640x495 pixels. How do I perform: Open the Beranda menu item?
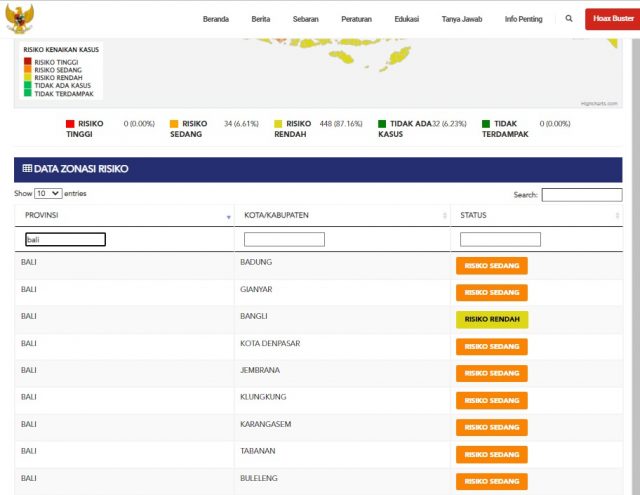click(217, 19)
